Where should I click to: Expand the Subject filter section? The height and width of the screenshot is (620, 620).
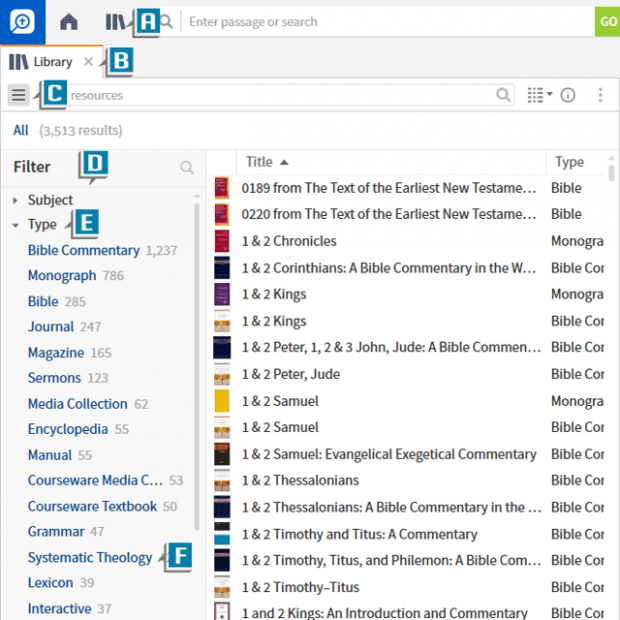coord(15,200)
